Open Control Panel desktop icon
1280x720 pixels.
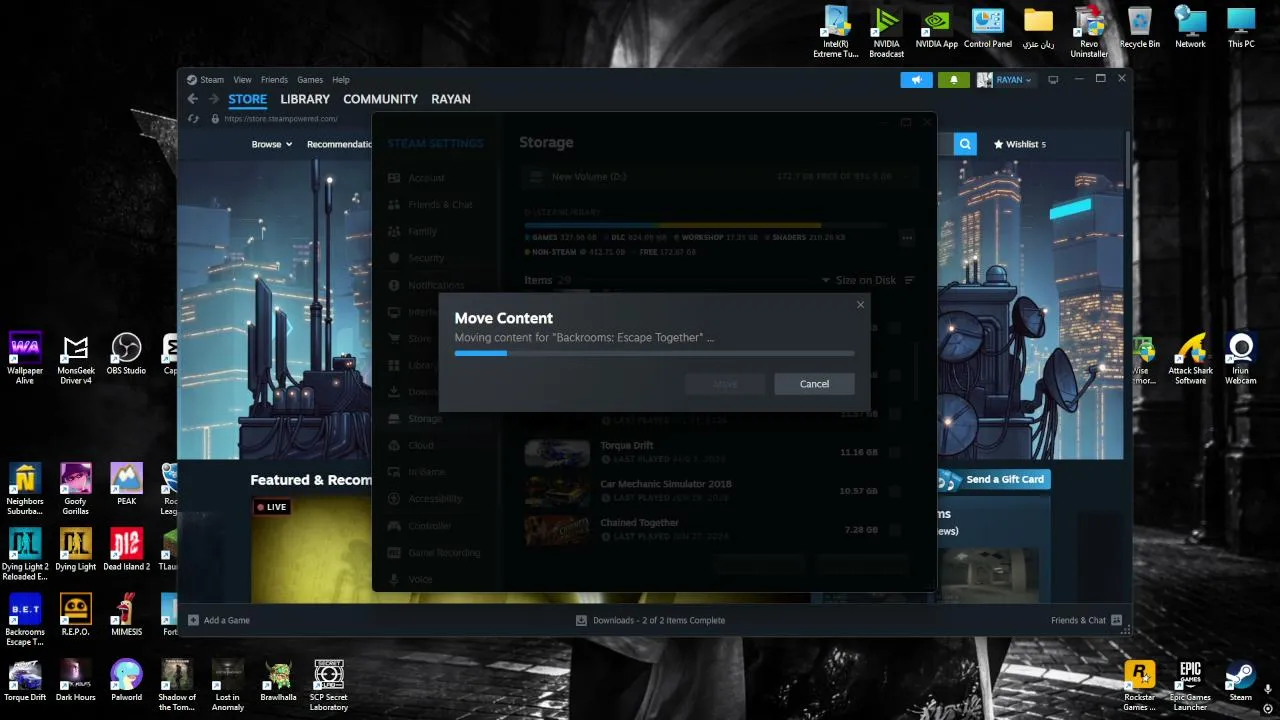click(x=988, y=28)
